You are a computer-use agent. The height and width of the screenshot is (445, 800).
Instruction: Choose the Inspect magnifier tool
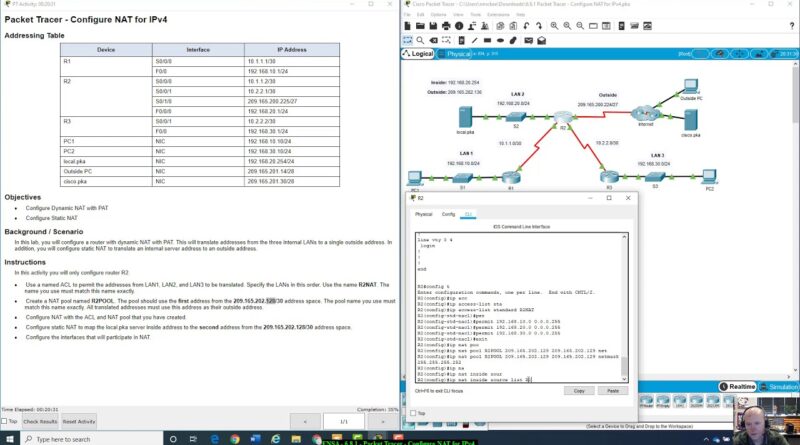(x=420, y=40)
